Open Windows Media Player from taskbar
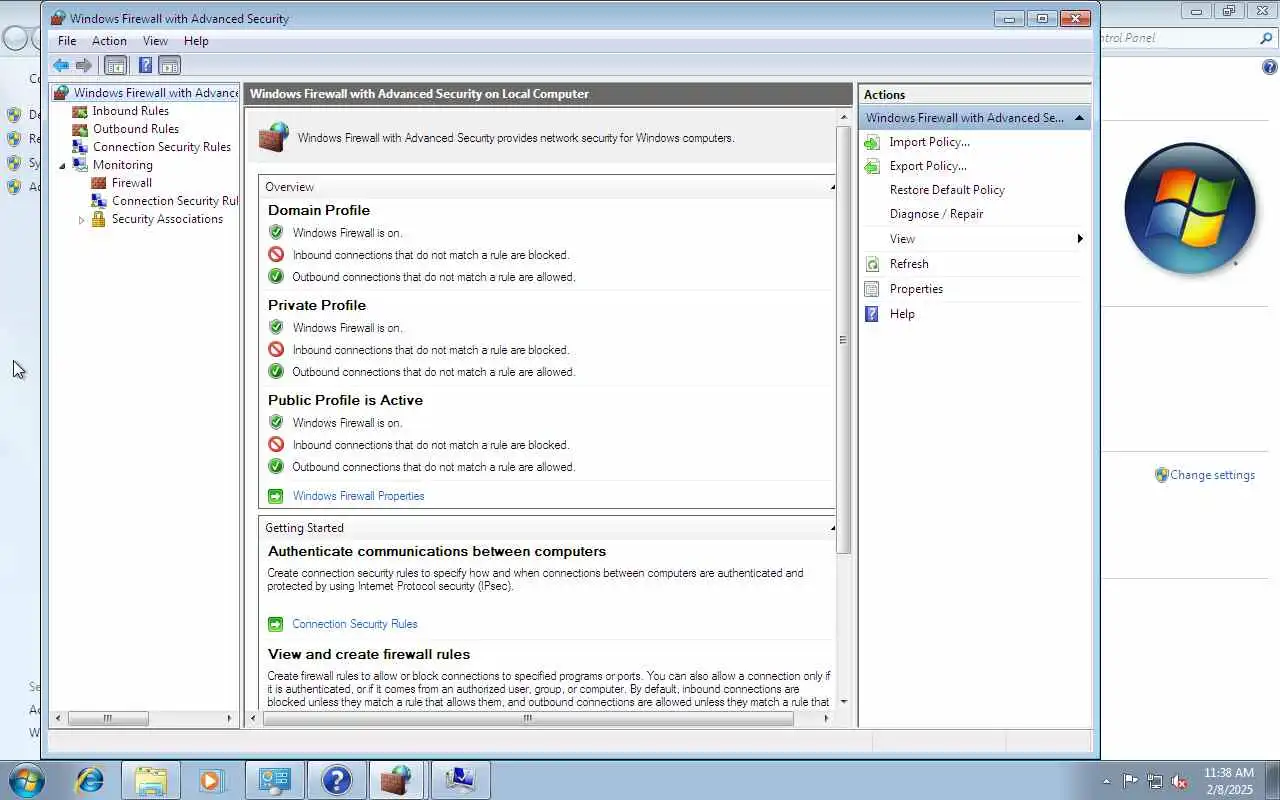The width and height of the screenshot is (1280, 800). [211, 780]
